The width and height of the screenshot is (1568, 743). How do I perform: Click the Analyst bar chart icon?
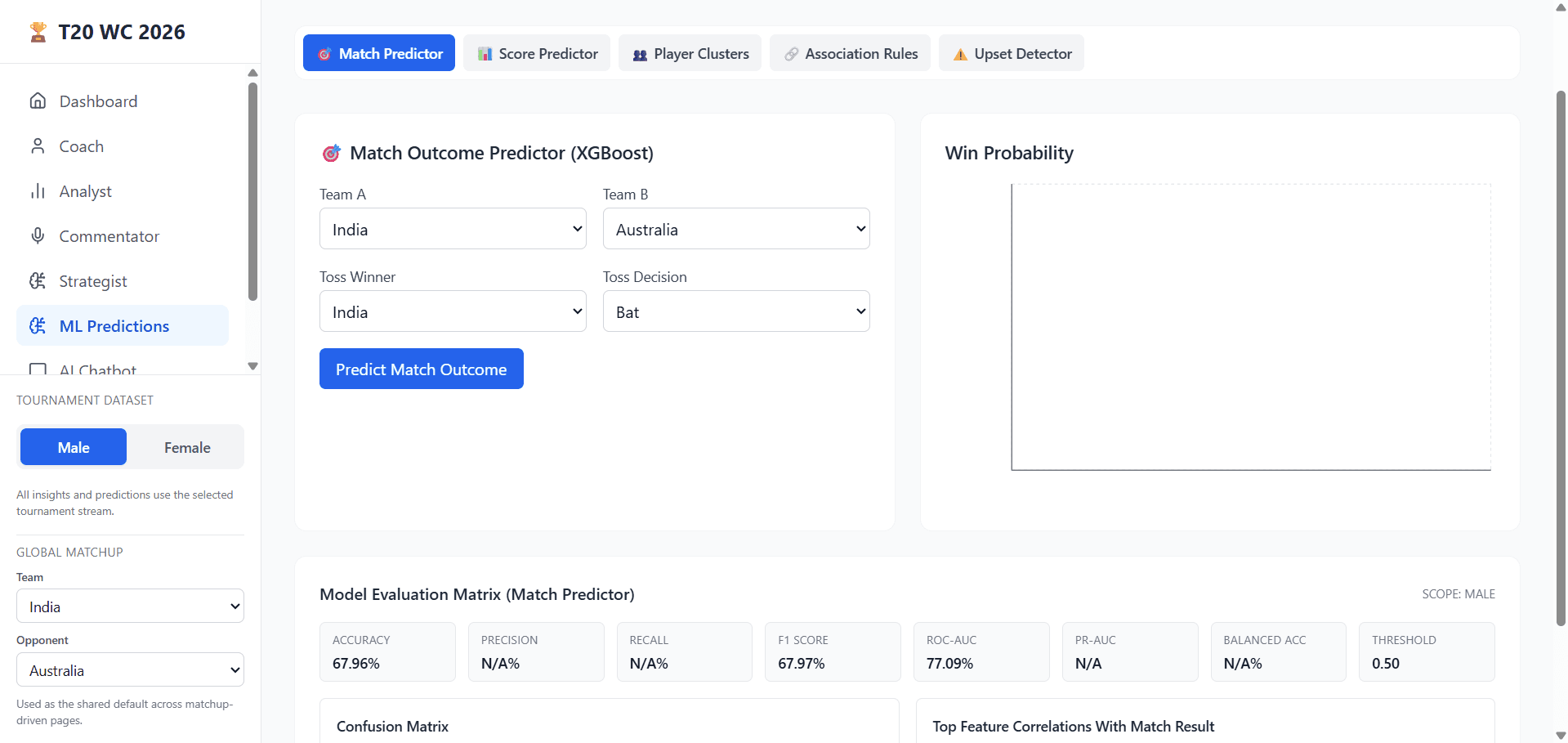tap(38, 191)
